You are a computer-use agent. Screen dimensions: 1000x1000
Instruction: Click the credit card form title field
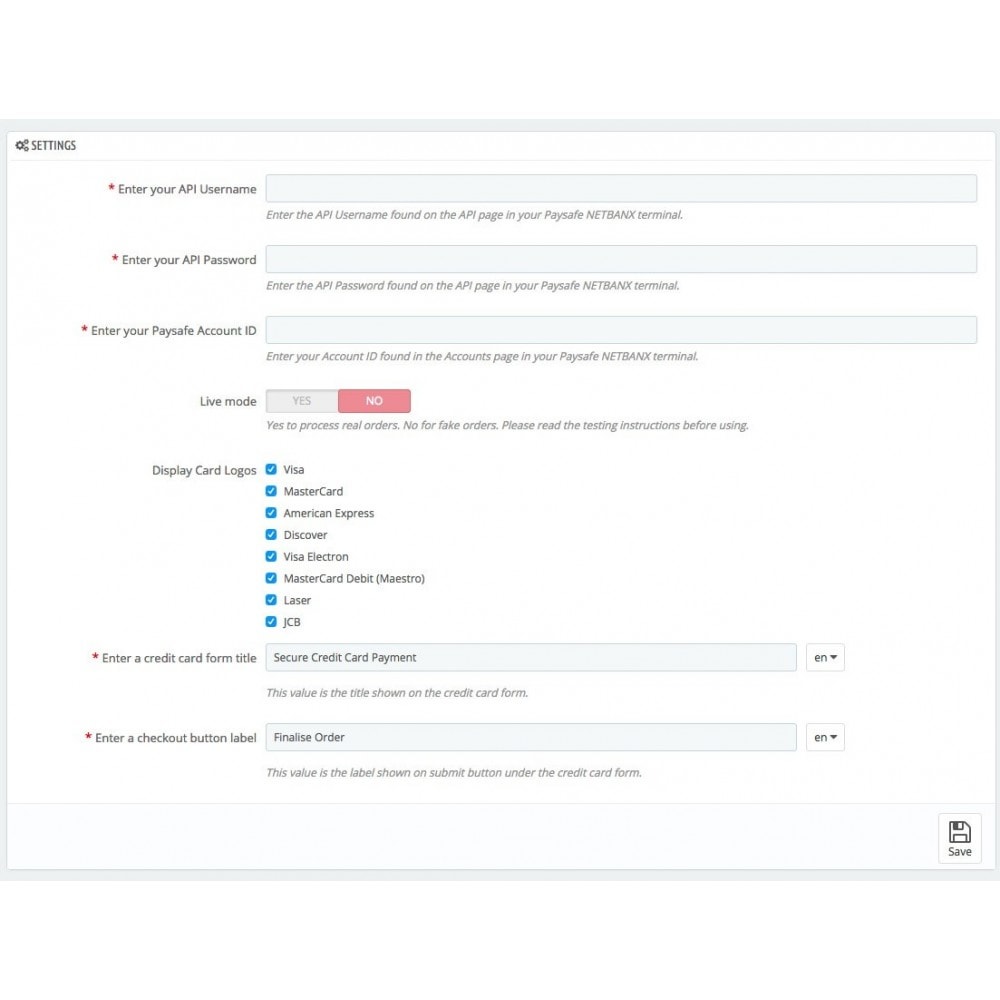click(x=531, y=658)
